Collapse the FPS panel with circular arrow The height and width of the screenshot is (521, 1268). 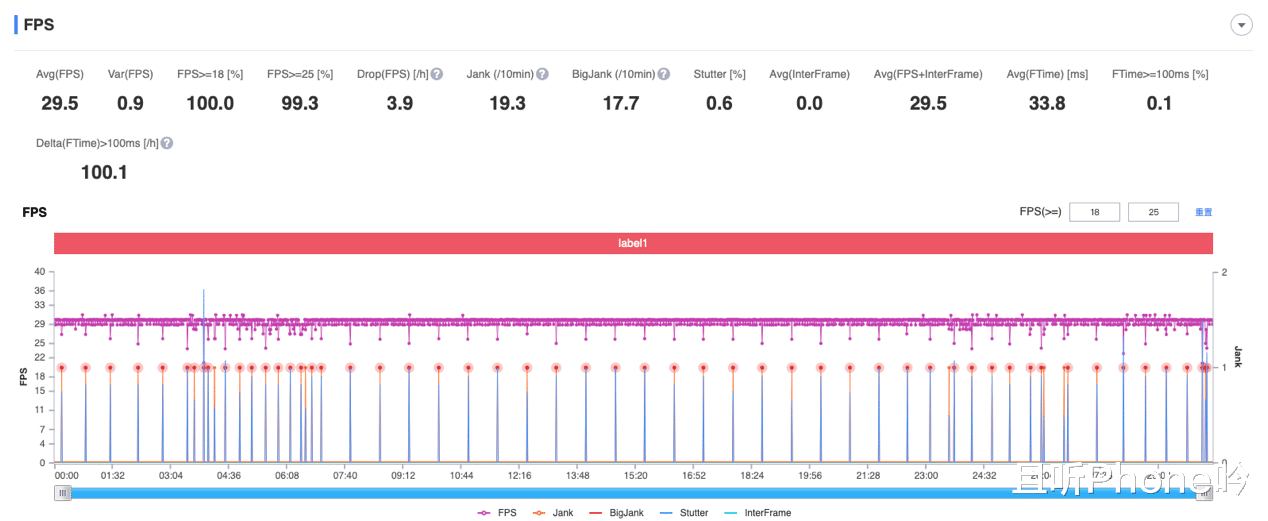pyautogui.click(x=1241, y=26)
